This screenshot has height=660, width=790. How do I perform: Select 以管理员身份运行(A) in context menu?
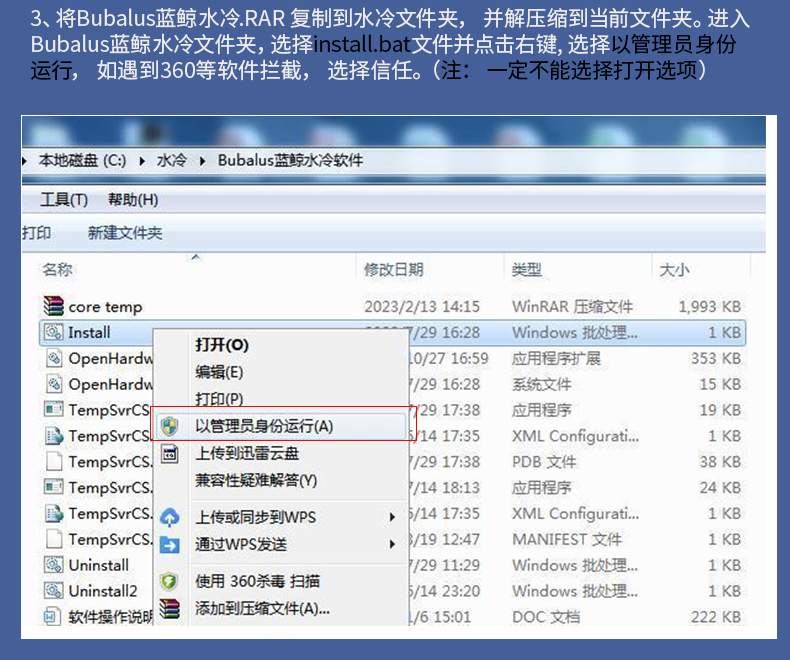point(279,426)
